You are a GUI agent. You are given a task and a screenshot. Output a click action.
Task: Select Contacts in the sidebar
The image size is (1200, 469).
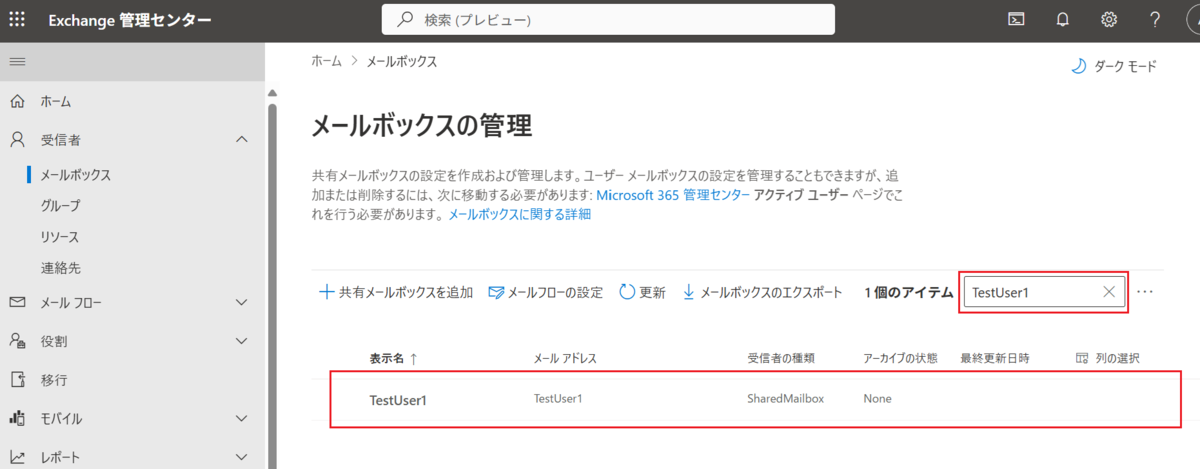pyautogui.click(x=60, y=268)
